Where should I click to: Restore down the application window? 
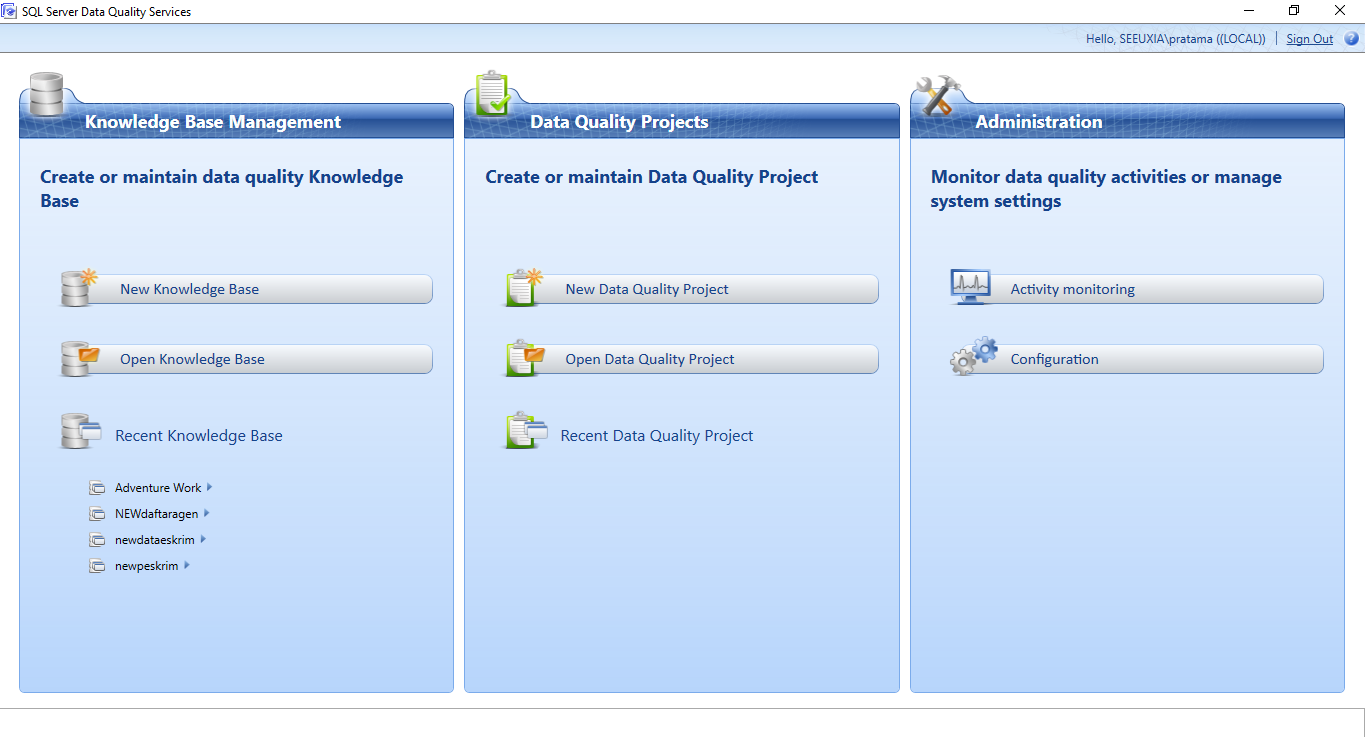pos(1294,11)
